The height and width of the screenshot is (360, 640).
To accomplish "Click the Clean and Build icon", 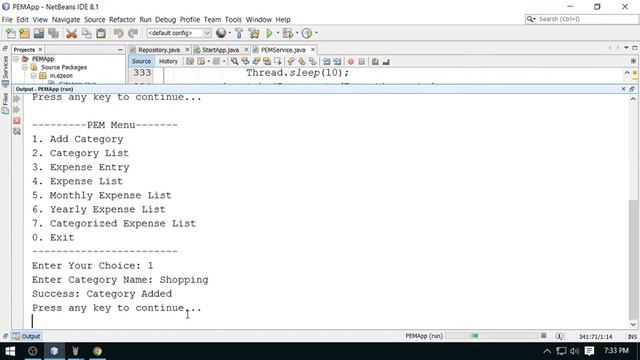I will point(254,33).
